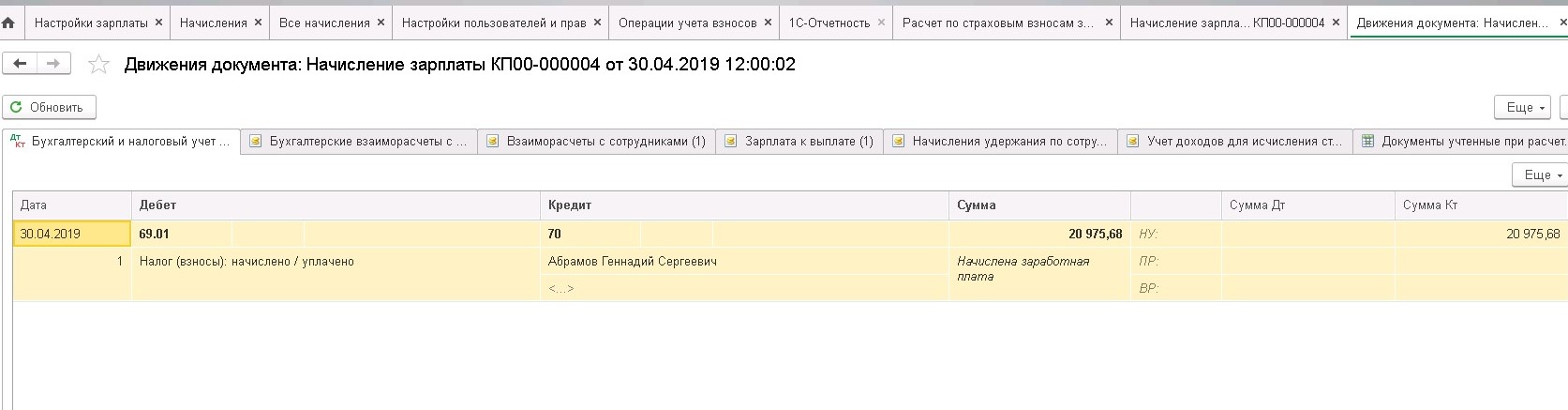
Task: Close the Все начисления tab
Action: [x=381, y=23]
